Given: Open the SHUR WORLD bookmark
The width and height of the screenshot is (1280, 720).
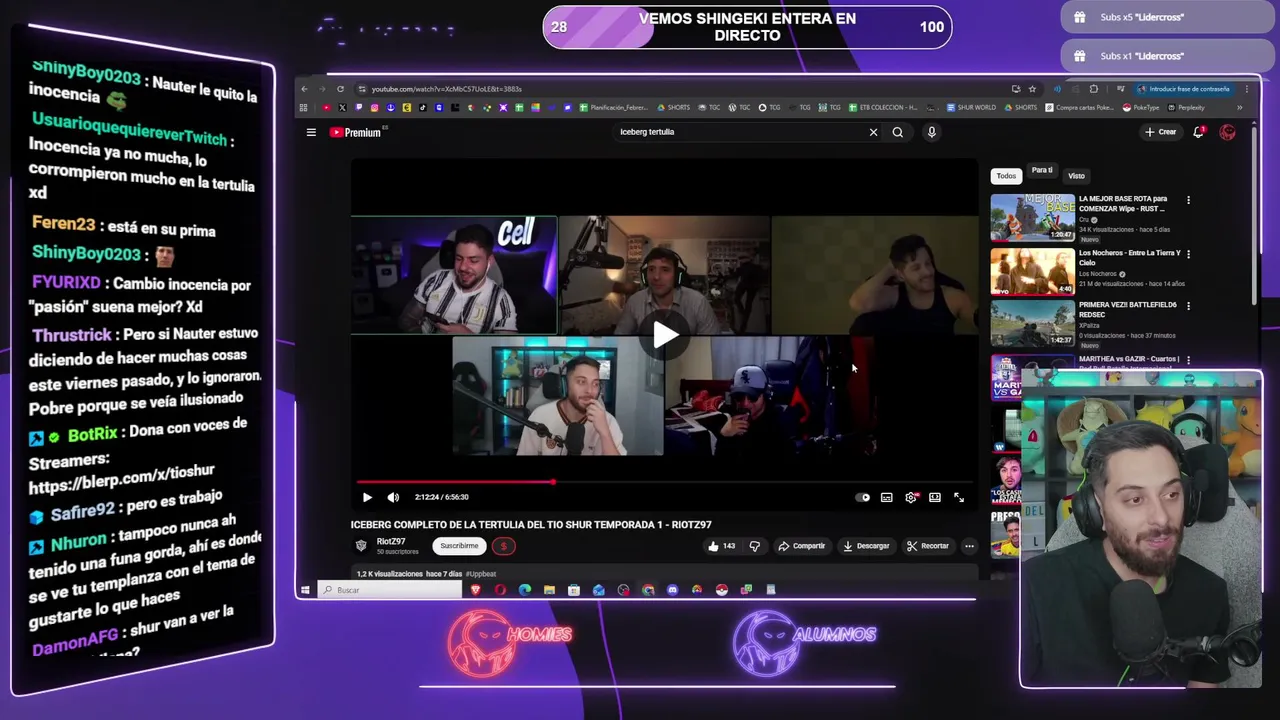Looking at the screenshot, I should tap(971, 108).
